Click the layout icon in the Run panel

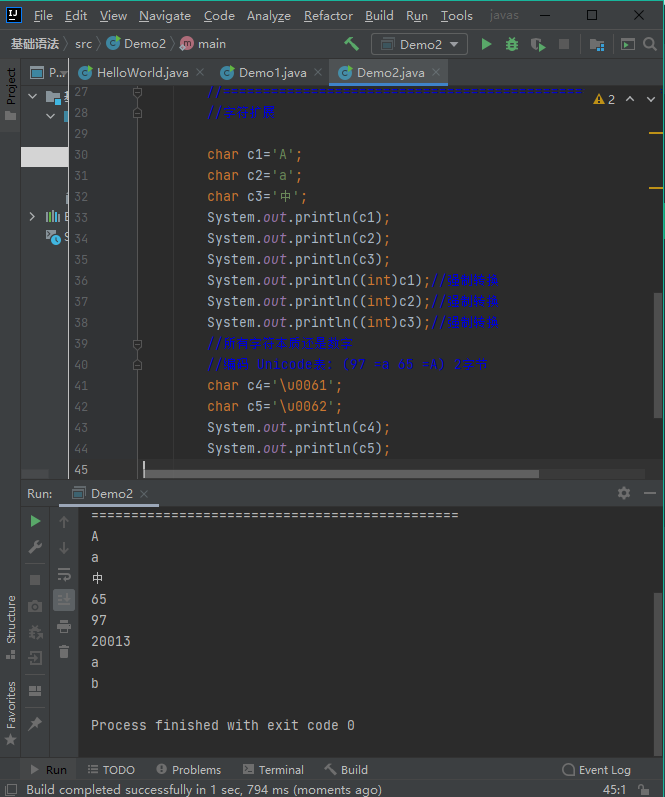click(x=35, y=691)
